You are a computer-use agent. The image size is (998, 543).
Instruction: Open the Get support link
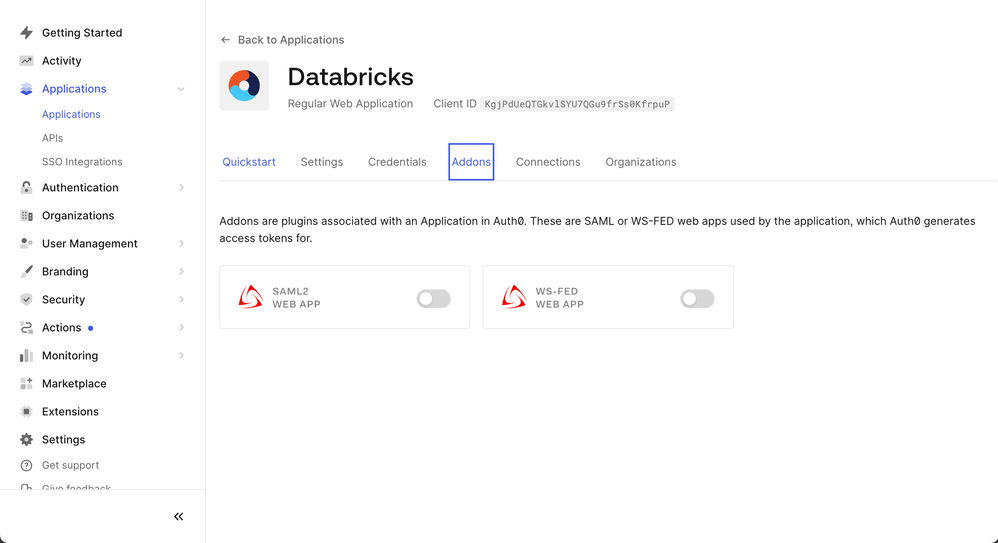(70, 465)
